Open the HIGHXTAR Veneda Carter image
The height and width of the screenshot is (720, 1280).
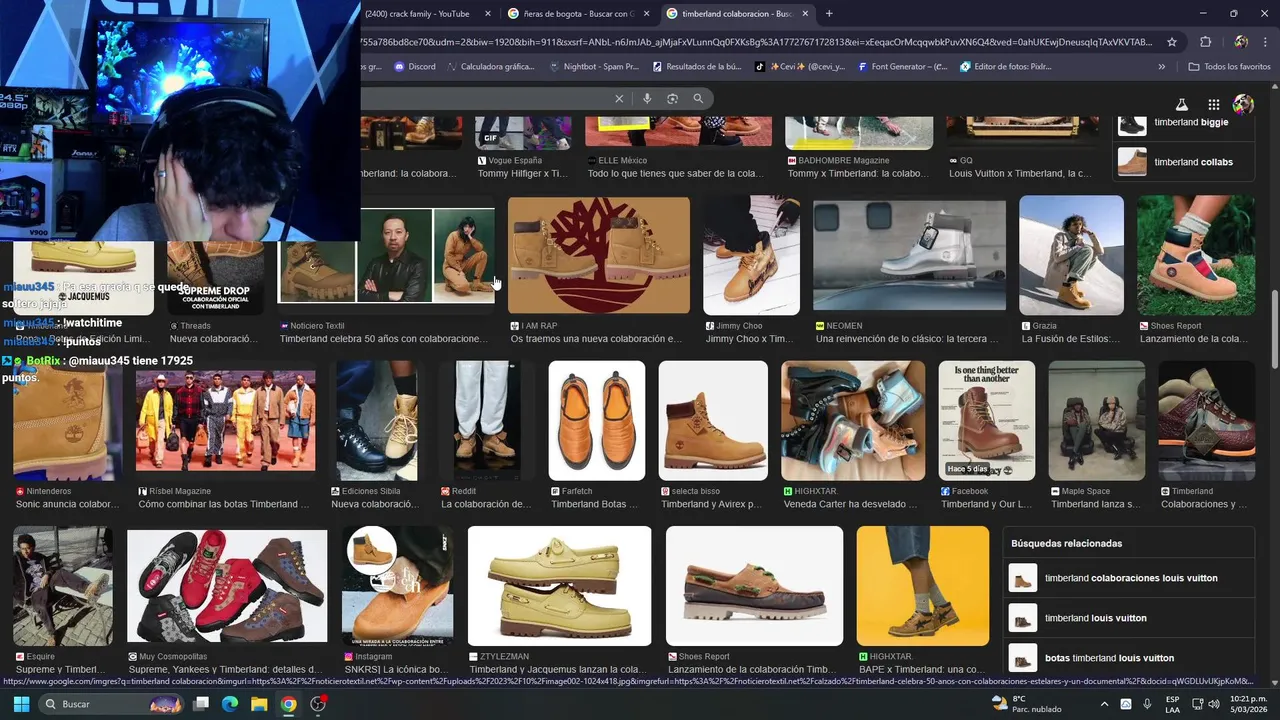point(853,420)
